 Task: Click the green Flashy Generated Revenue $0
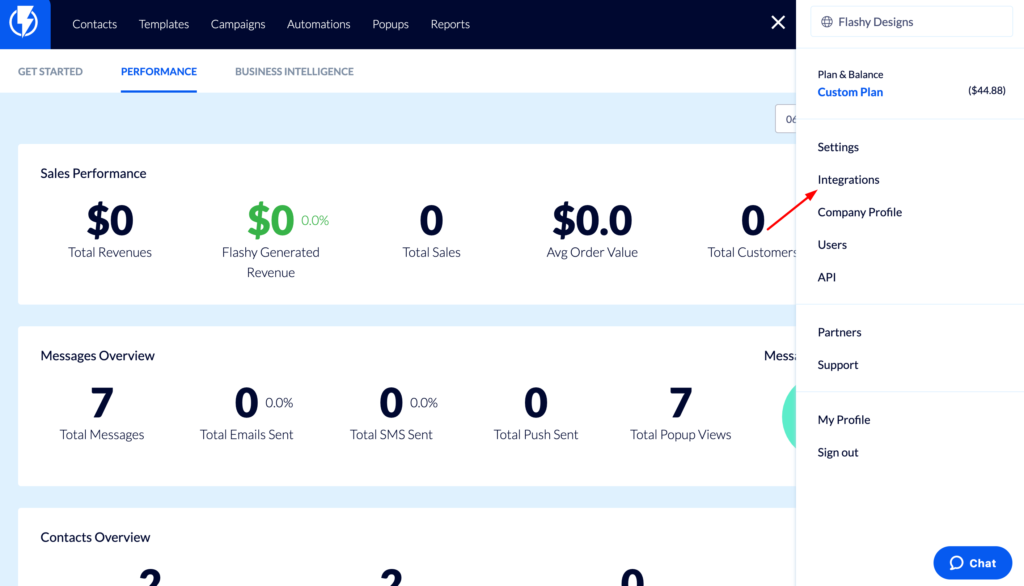(270, 220)
